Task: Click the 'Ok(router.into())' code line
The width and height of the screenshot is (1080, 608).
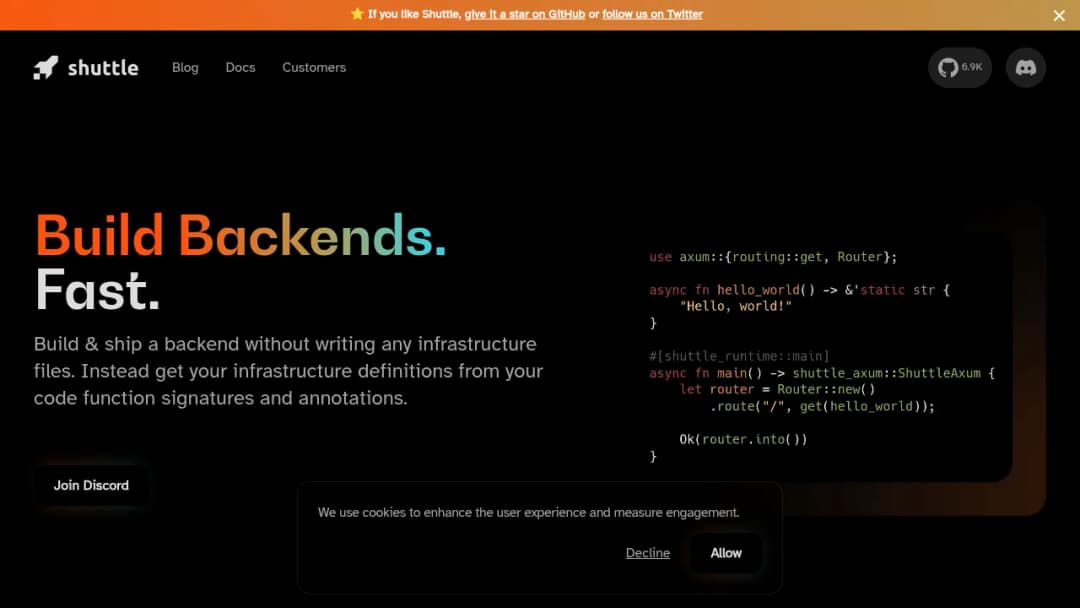Action: [743, 439]
